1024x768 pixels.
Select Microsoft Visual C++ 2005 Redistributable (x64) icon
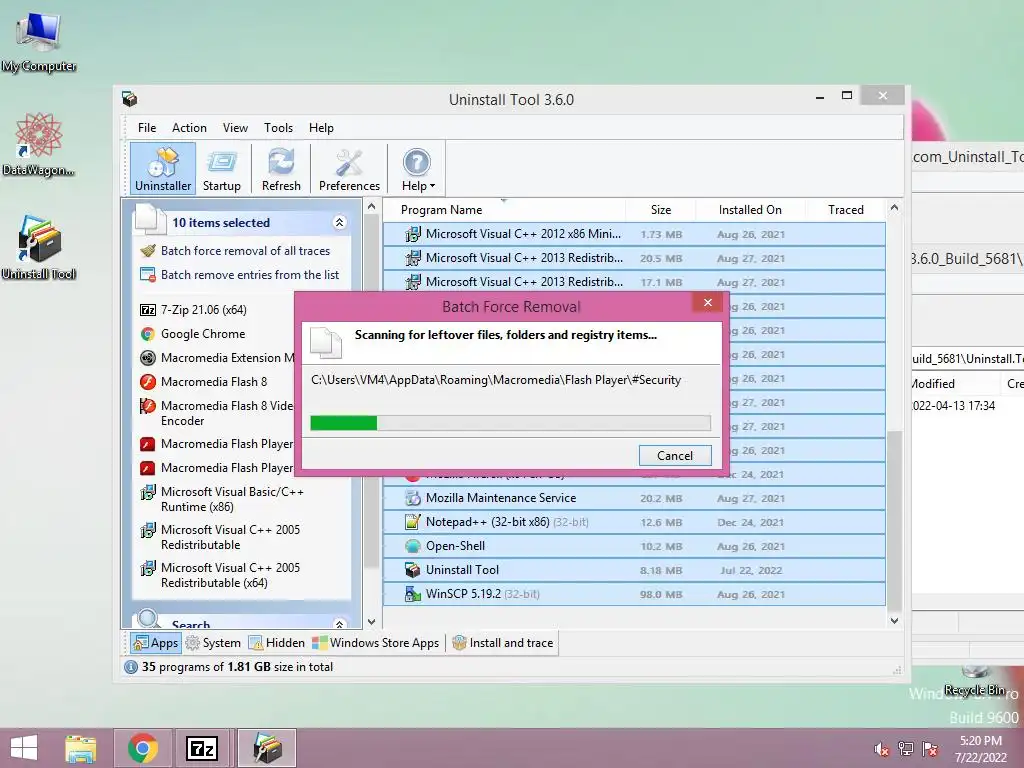148,568
